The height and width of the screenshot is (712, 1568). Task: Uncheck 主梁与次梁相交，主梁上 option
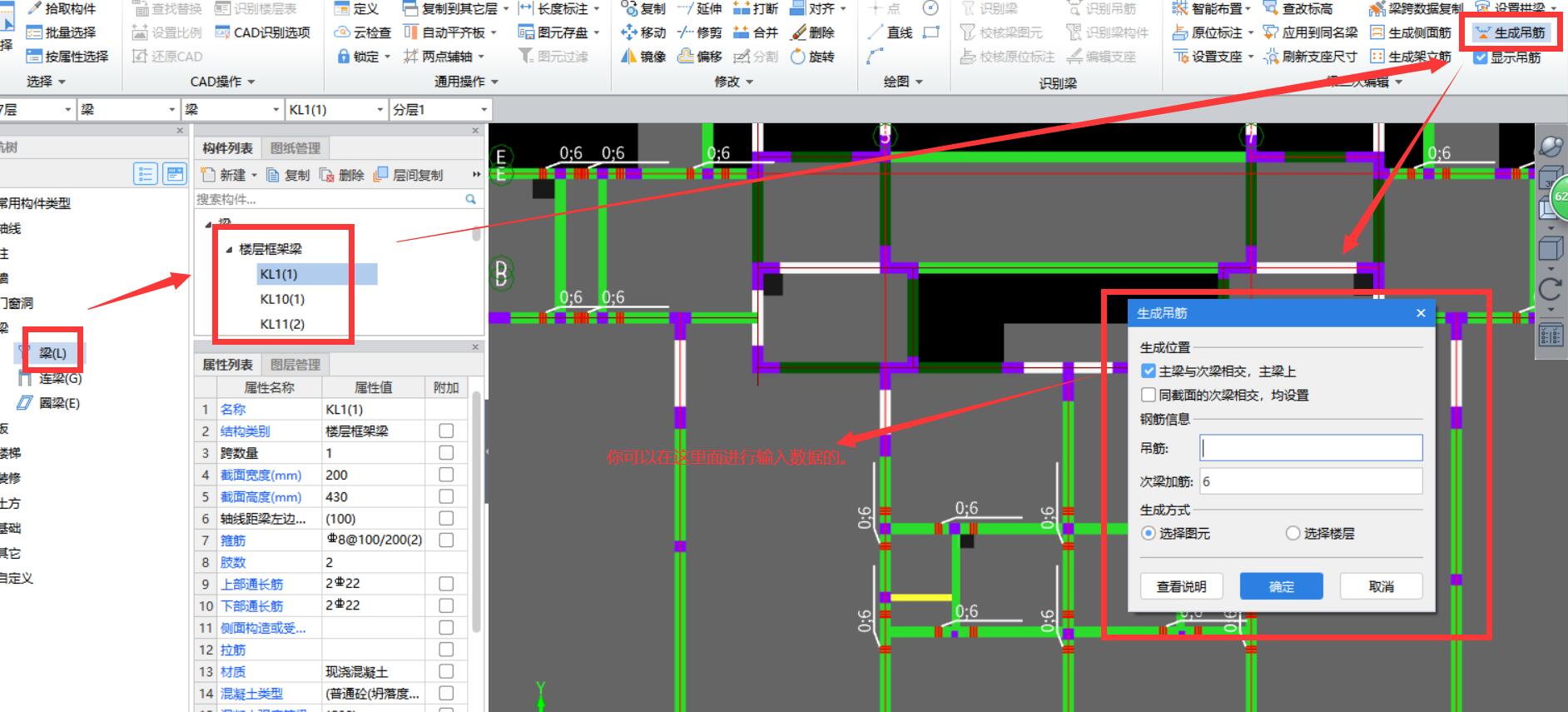coord(1149,371)
